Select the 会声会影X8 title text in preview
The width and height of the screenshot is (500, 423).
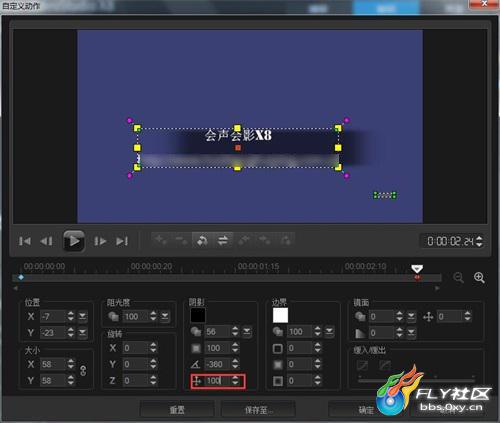[x=238, y=135]
